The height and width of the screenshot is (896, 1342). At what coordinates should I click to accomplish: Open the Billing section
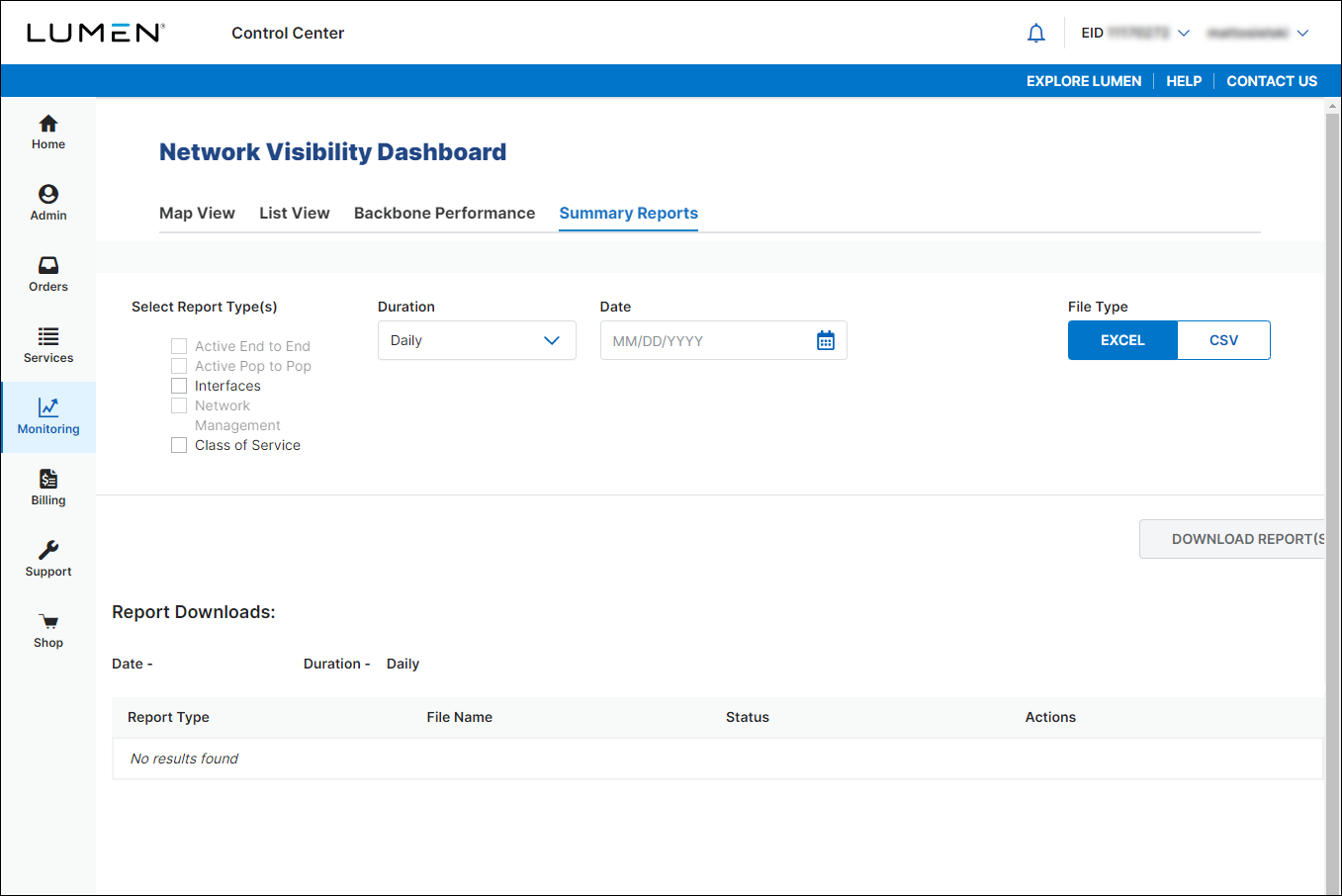coord(48,489)
